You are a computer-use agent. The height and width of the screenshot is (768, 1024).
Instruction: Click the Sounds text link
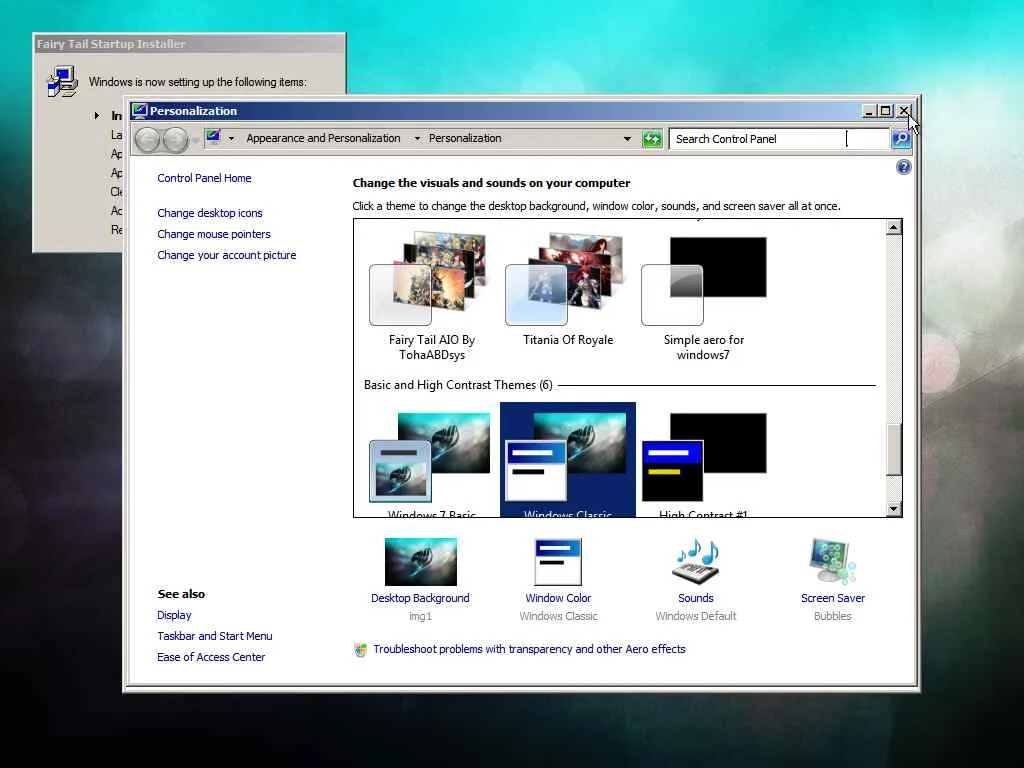[x=696, y=598]
